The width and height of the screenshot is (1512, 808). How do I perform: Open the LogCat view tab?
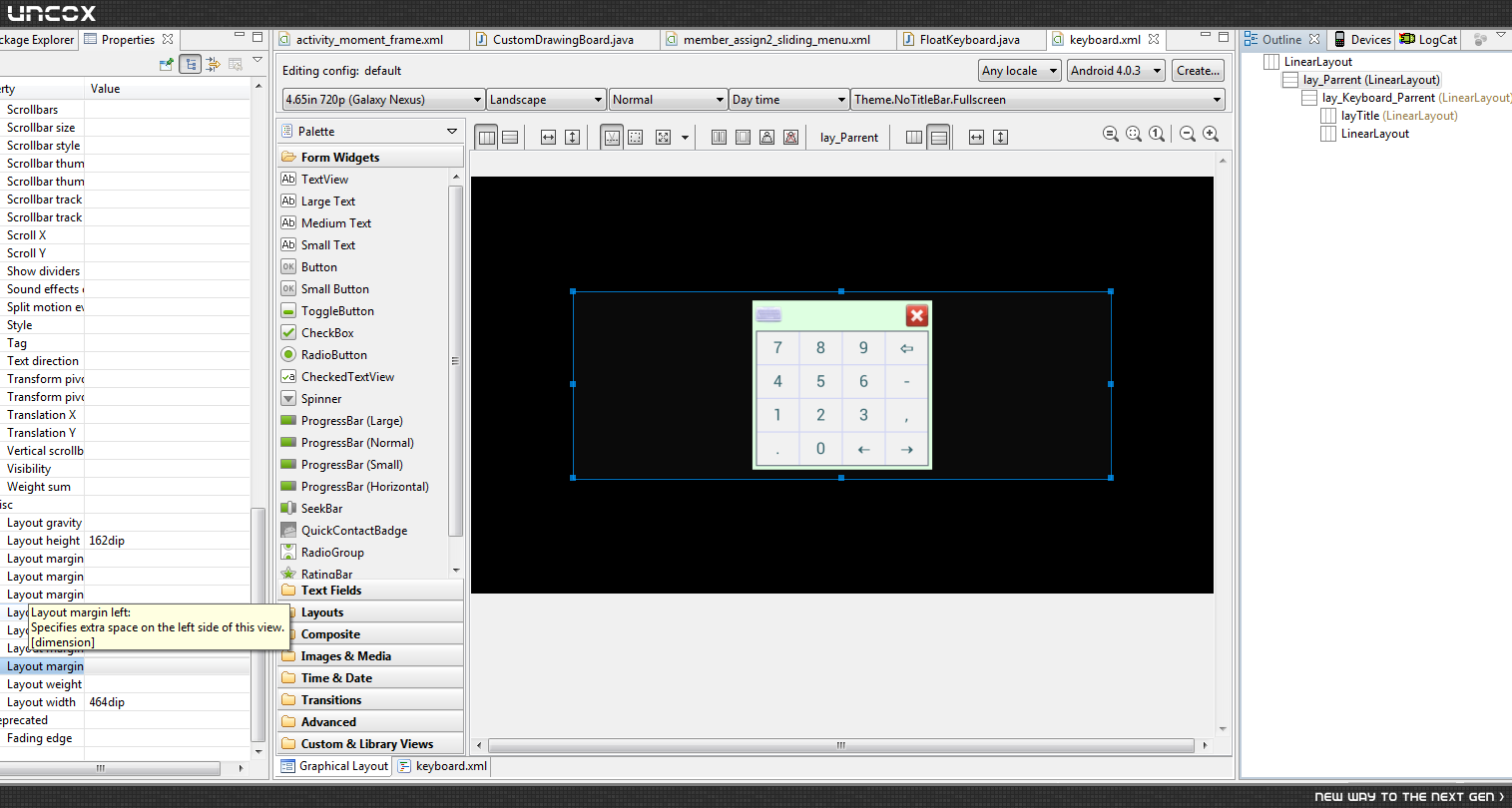pos(1429,40)
